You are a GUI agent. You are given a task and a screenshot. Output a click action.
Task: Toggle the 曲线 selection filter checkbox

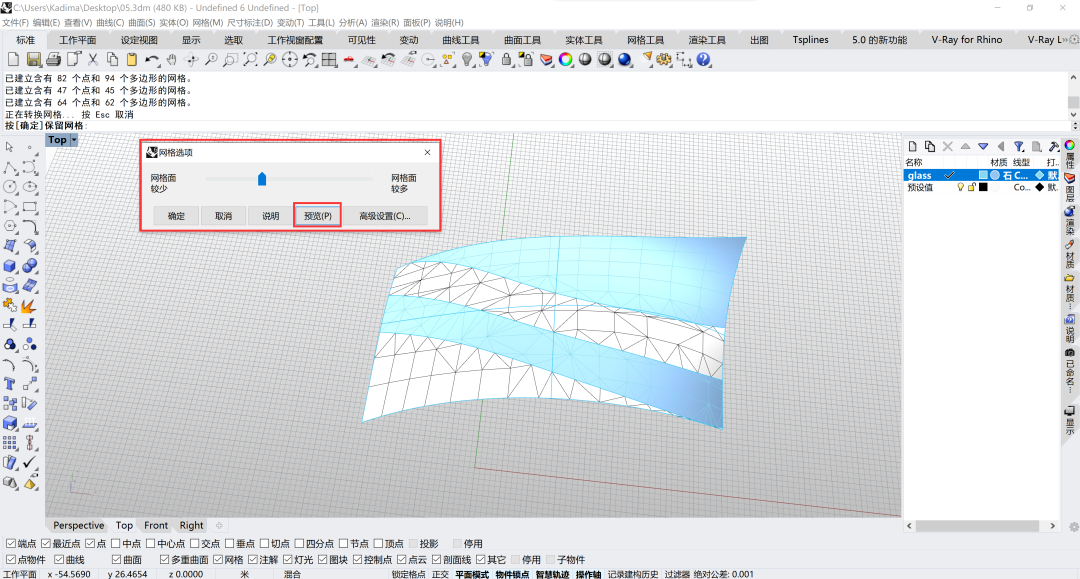pos(58,560)
